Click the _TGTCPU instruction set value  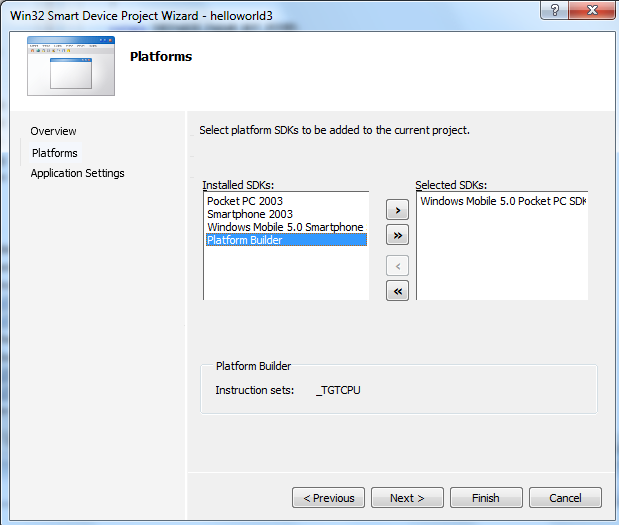[338, 390]
